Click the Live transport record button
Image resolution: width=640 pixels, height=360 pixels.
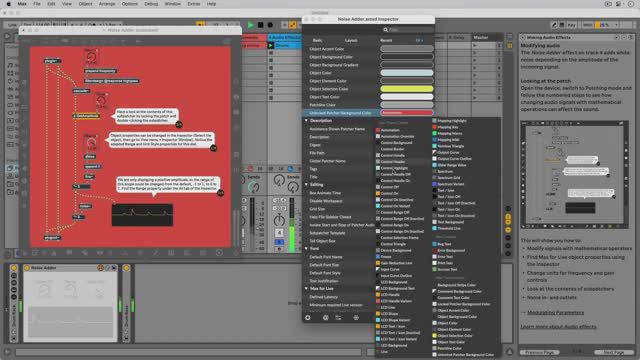pyautogui.click(x=270, y=25)
